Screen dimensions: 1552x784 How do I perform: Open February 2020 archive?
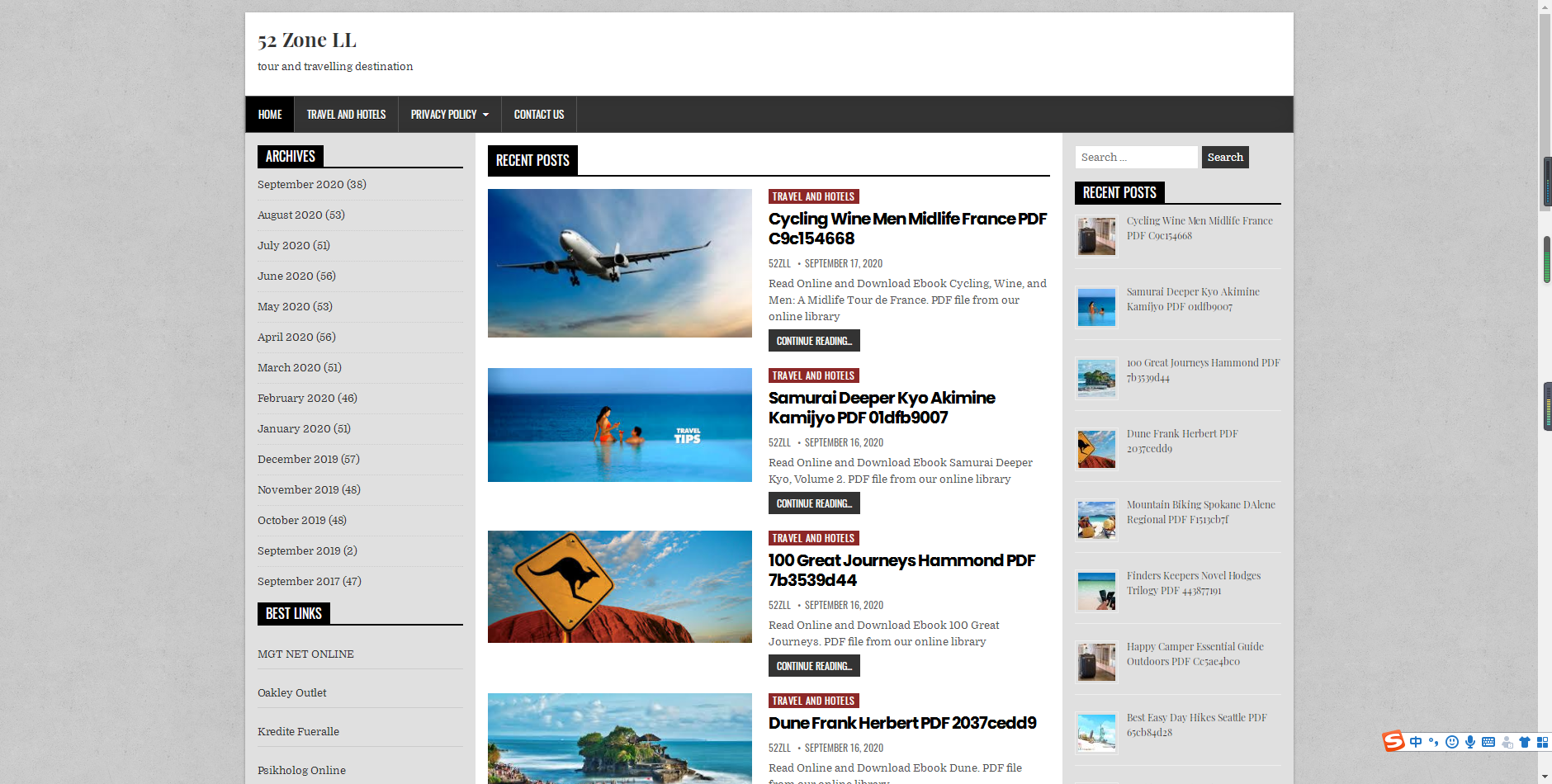[296, 398]
